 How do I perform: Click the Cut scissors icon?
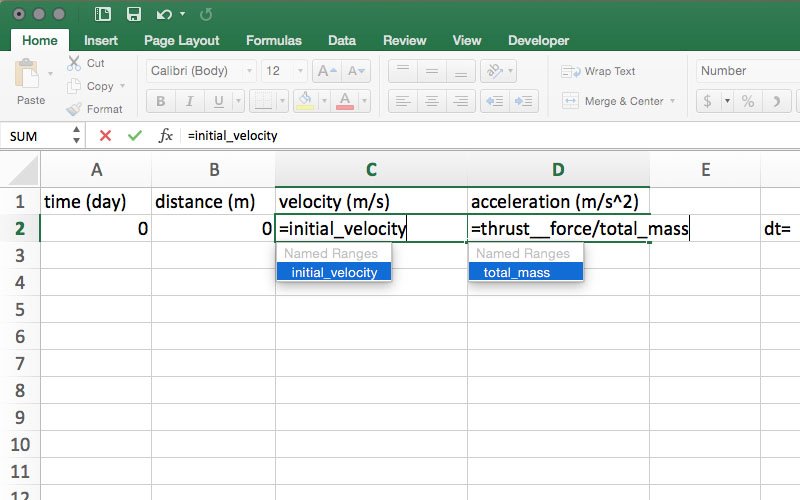click(74, 63)
